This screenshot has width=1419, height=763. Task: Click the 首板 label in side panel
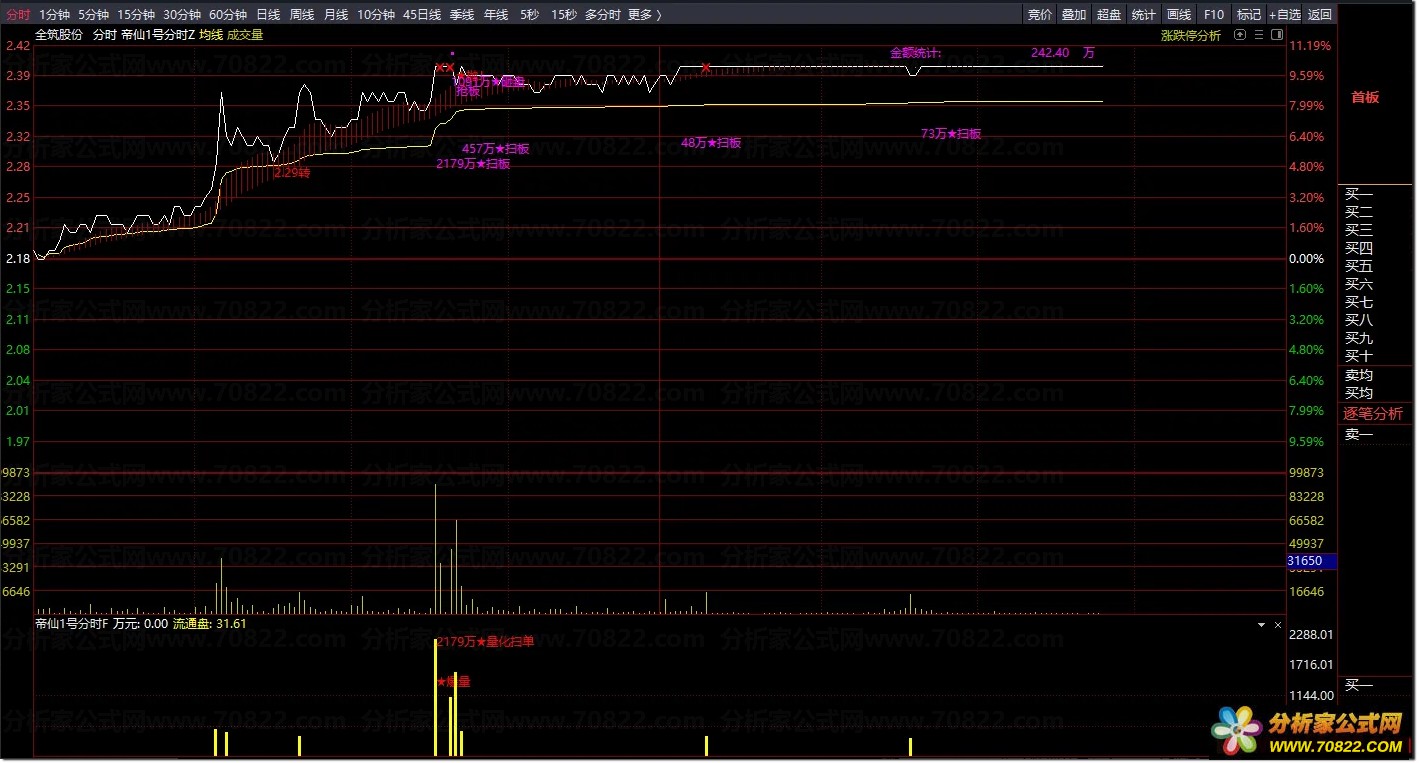1365,97
